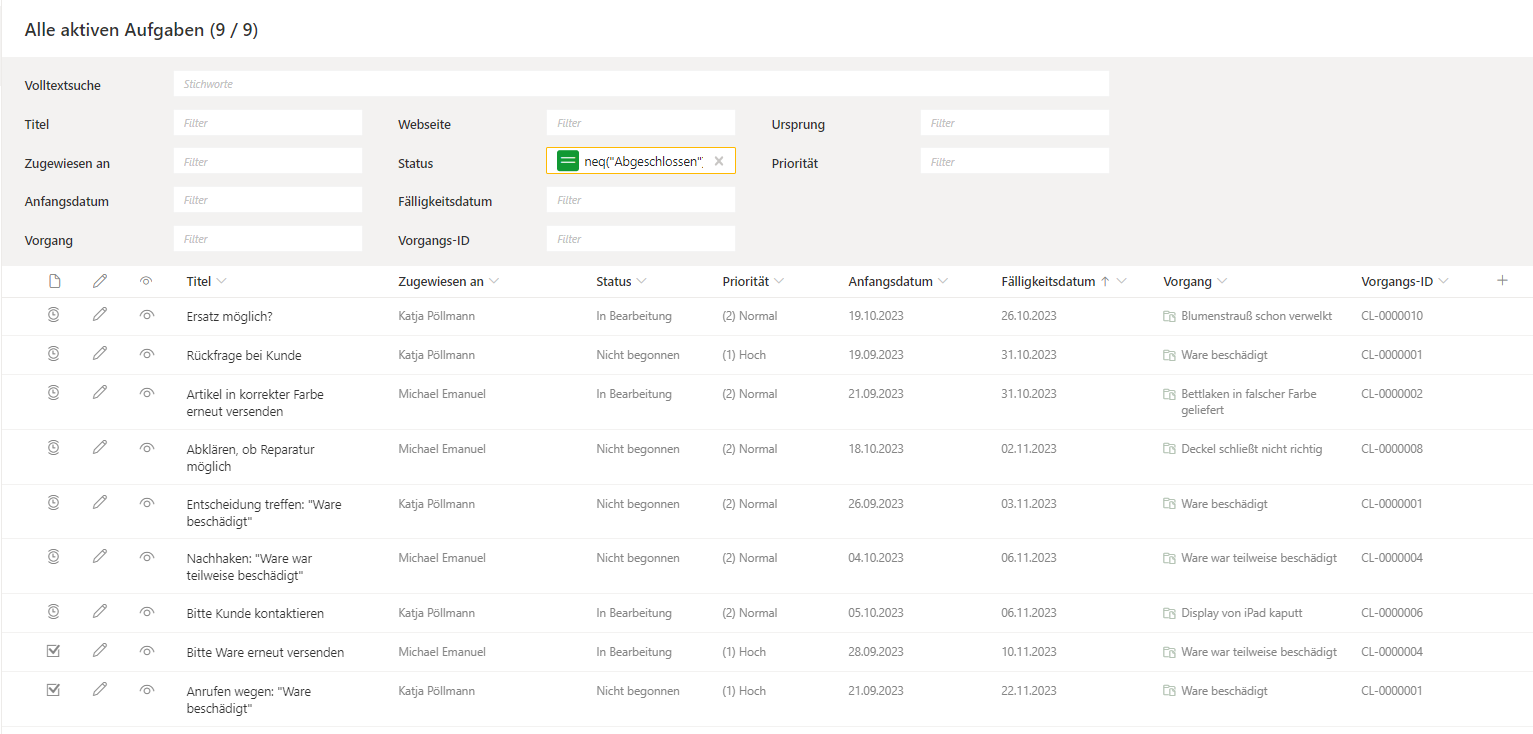This screenshot has width=1533, height=734.
Task: Expand the Titel column dropdown chevron
Action: (222, 282)
